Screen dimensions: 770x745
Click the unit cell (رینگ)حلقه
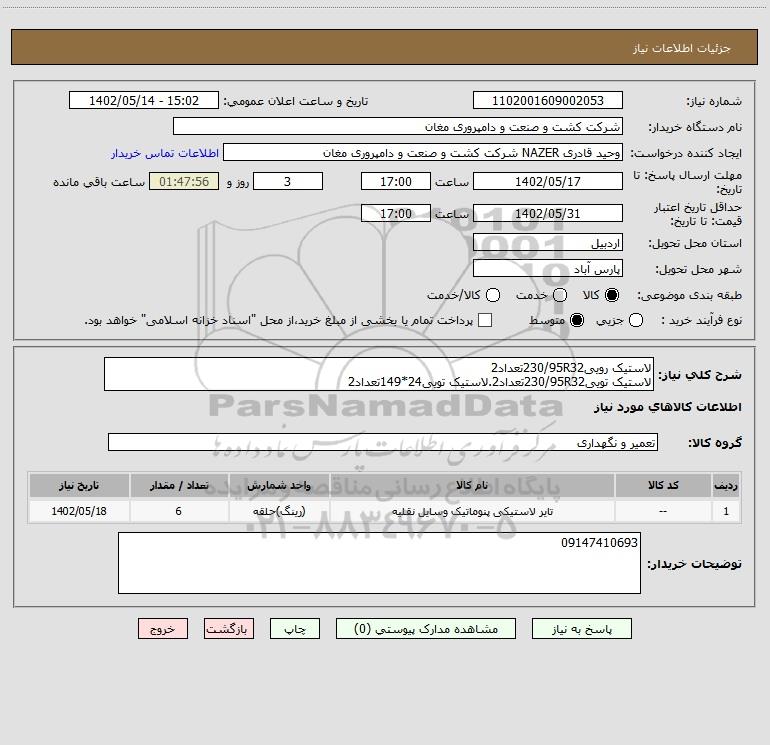[279, 511]
